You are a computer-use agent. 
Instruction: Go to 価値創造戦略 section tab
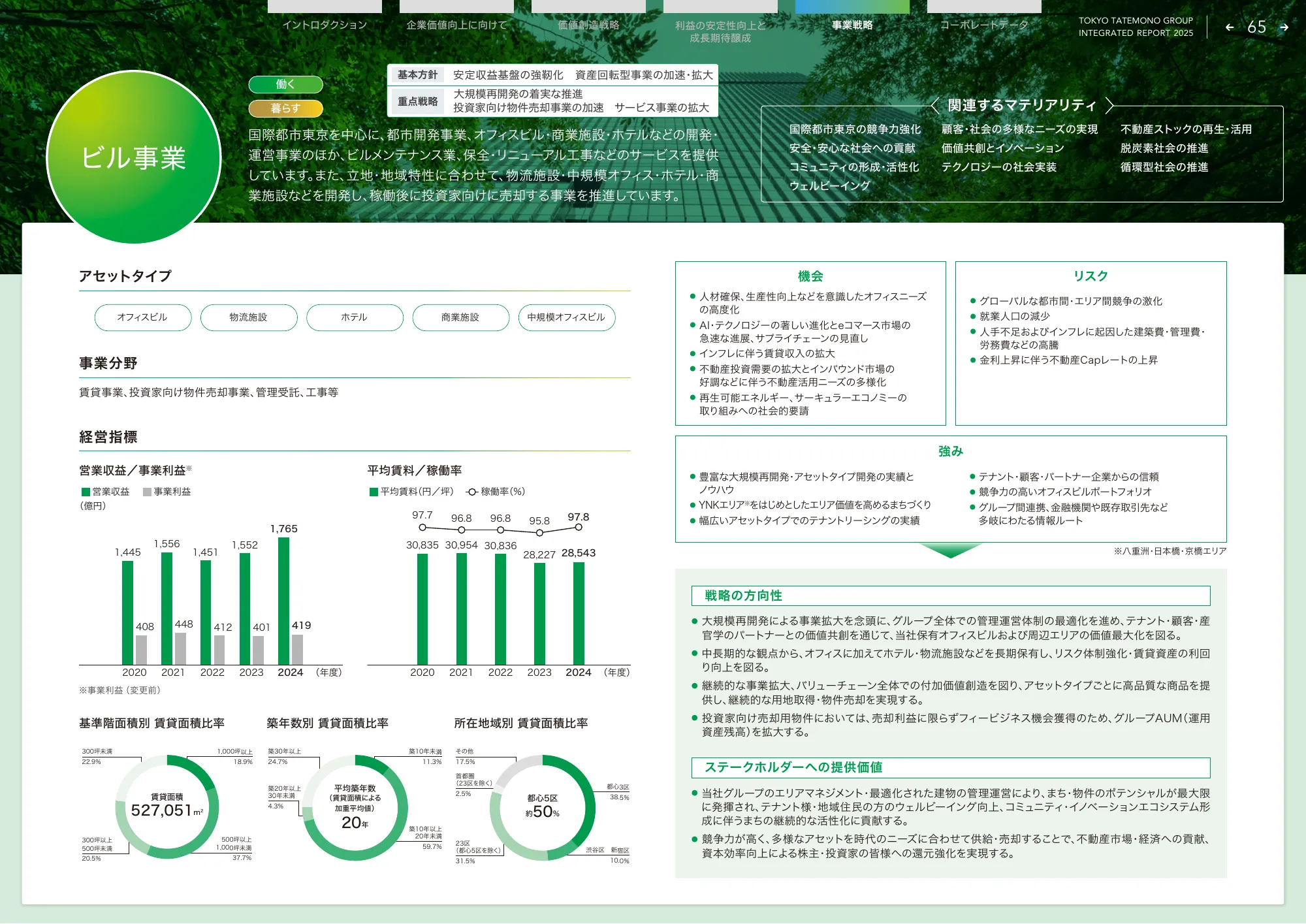coord(588,25)
